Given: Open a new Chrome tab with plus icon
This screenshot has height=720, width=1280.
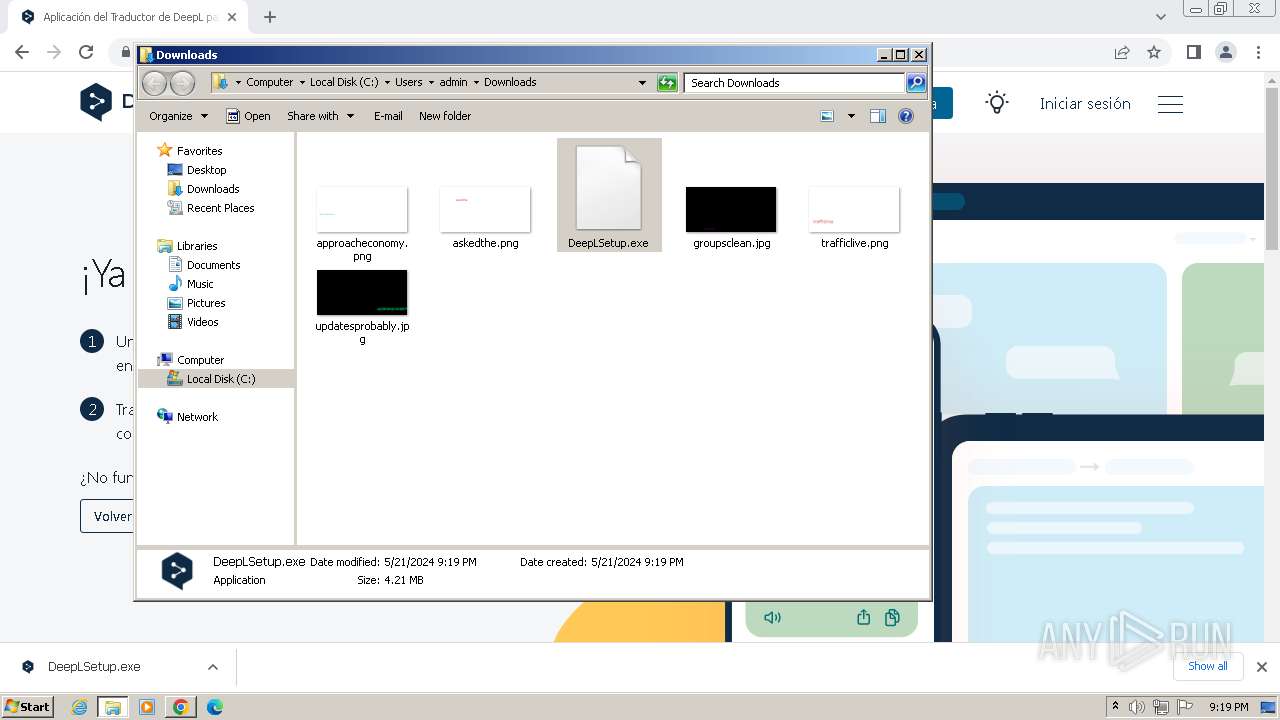Looking at the screenshot, I should tap(270, 17).
